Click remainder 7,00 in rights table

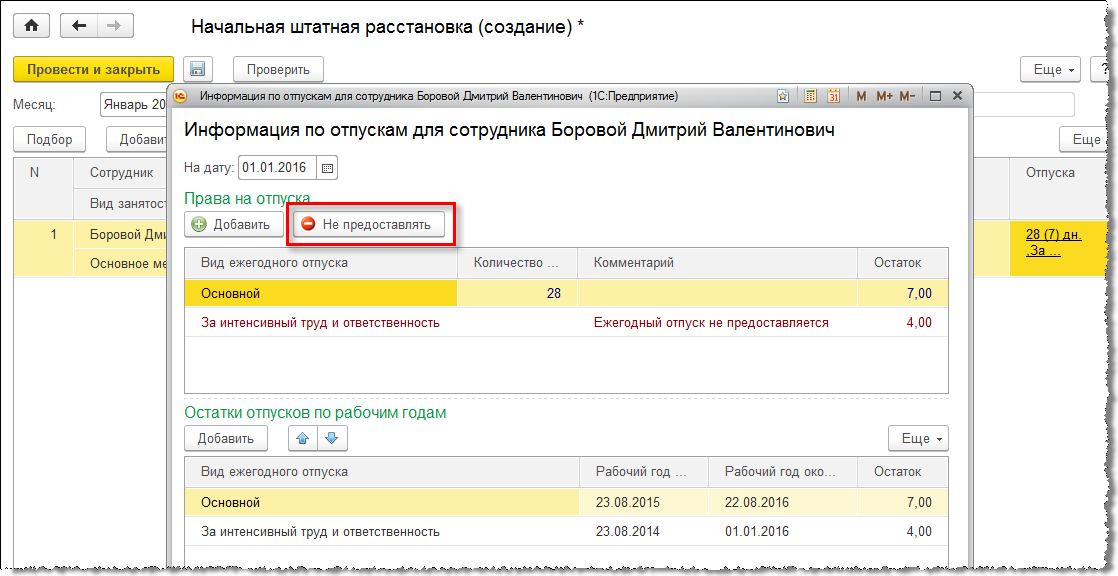click(x=918, y=293)
